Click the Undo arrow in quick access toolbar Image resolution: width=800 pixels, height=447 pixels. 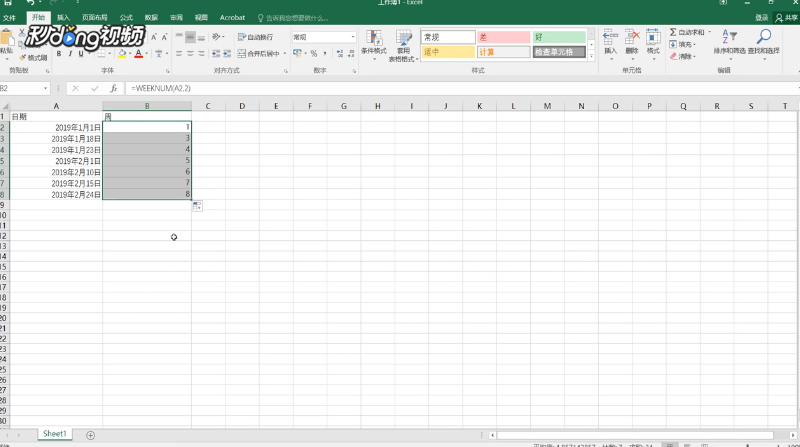(30, 3)
